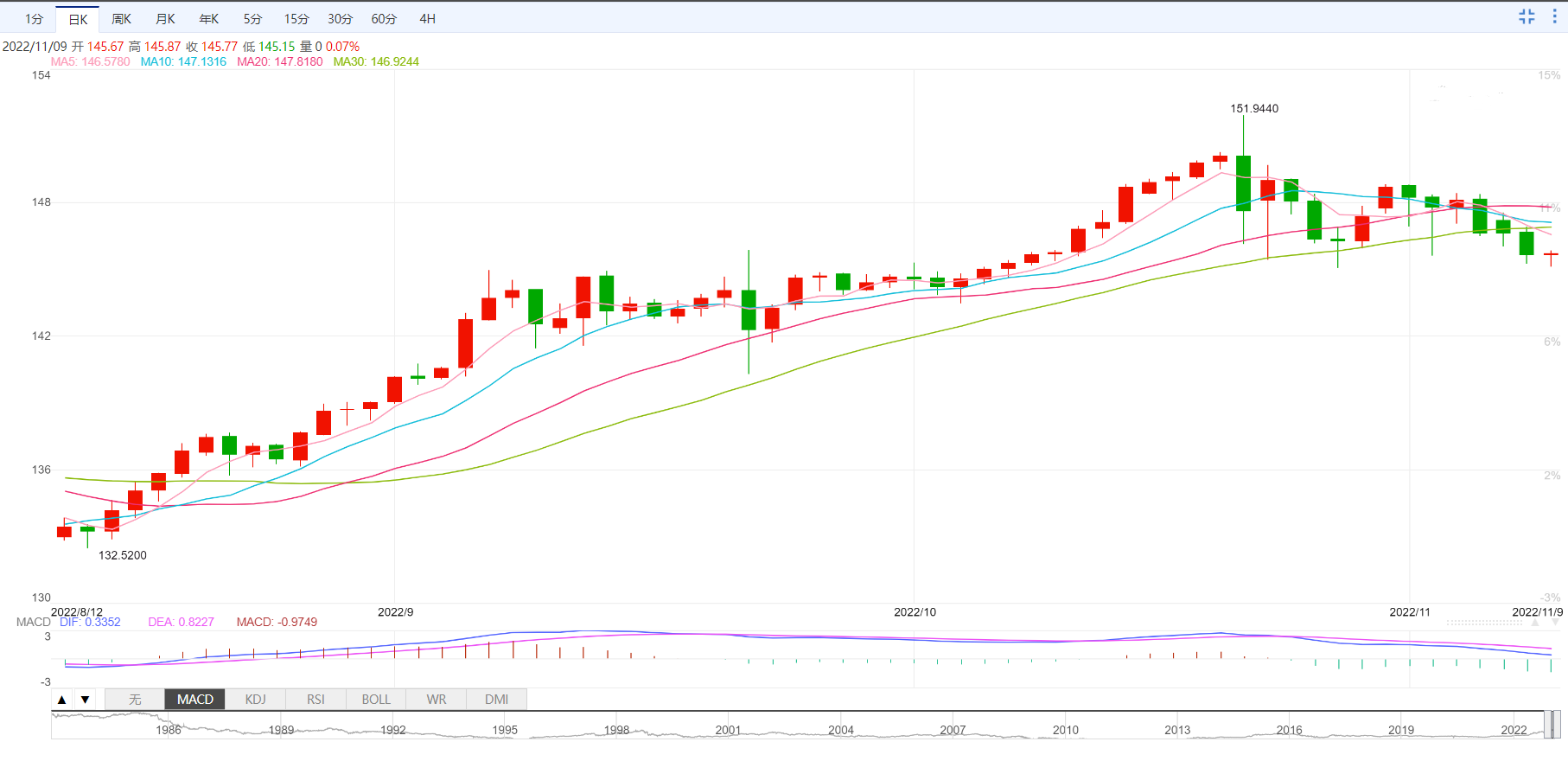
Task: Click the MA10: 147.1316 legend label
Action: tap(183, 61)
